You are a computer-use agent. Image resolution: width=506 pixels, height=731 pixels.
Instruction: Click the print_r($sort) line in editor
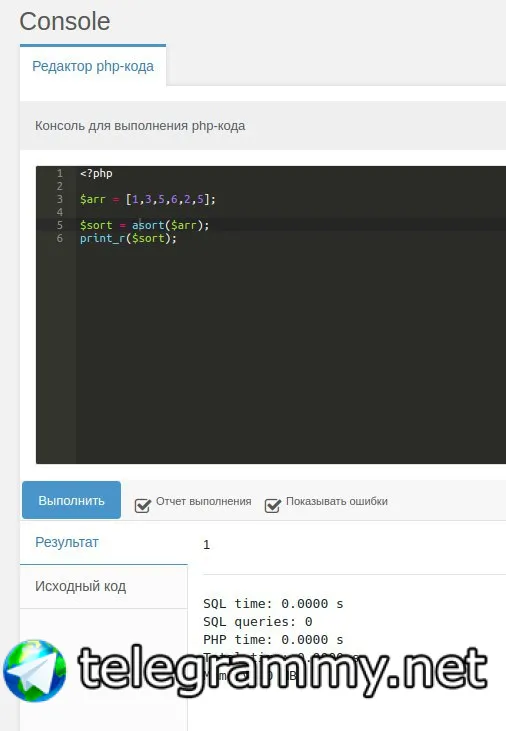(x=128, y=239)
